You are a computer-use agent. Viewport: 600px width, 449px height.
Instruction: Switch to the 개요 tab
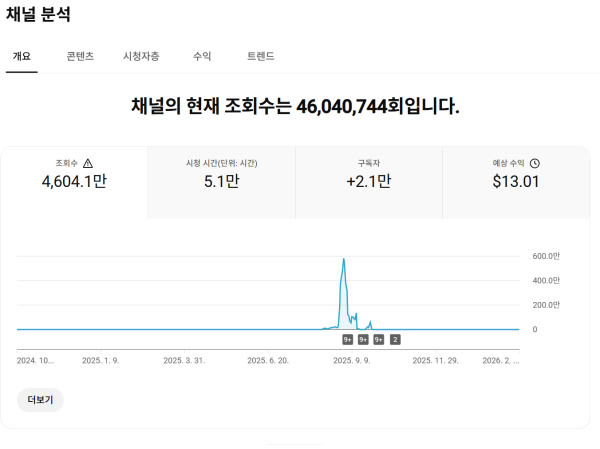(21, 57)
